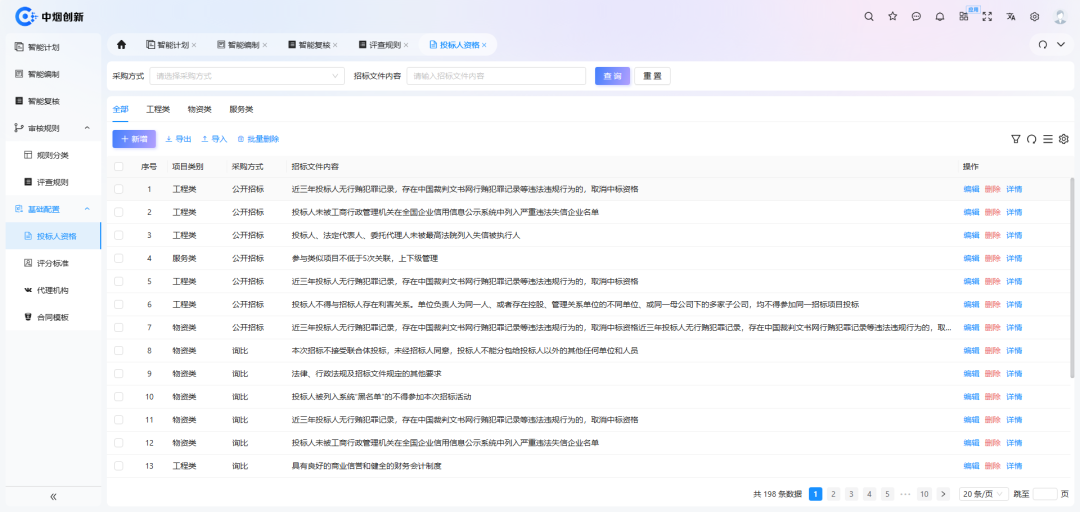The height and width of the screenshot is (512, 1080).
Task: Collapse the sidebar with double-chevron icon
Action: coord(53,497)
